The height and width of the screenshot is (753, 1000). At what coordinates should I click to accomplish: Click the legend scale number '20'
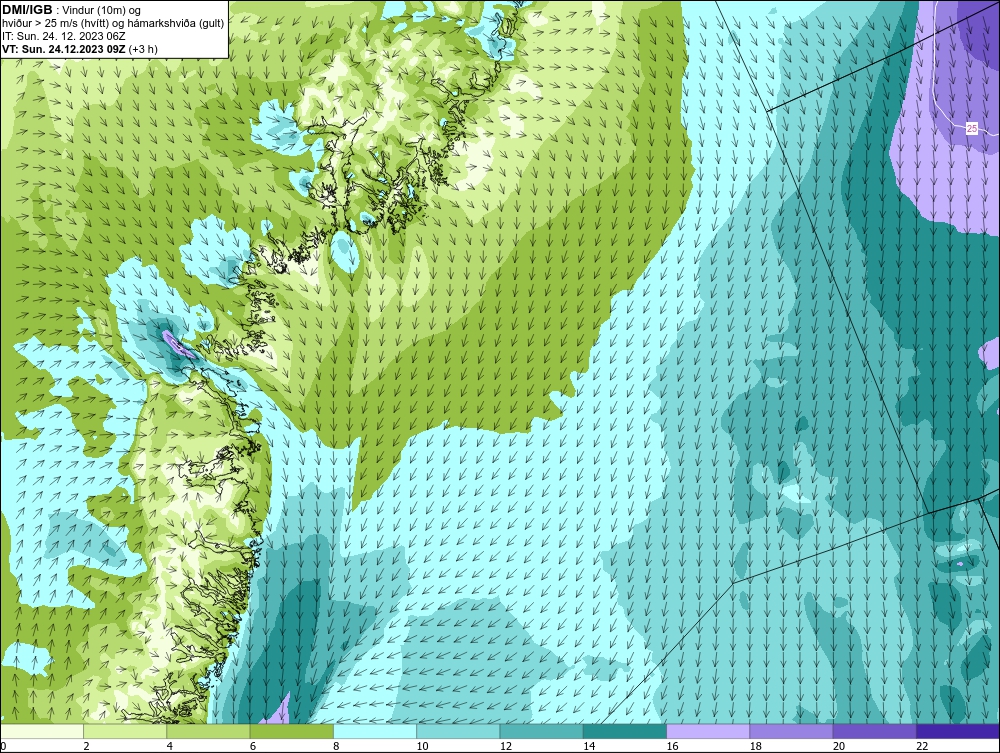pos(839,747)
